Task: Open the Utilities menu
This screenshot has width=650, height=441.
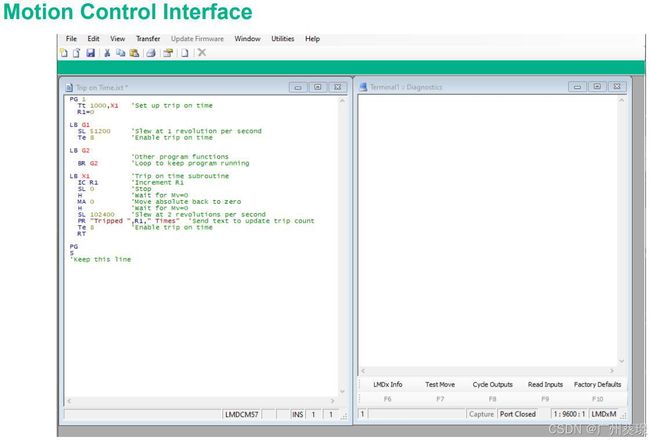Action: (283, 39)
